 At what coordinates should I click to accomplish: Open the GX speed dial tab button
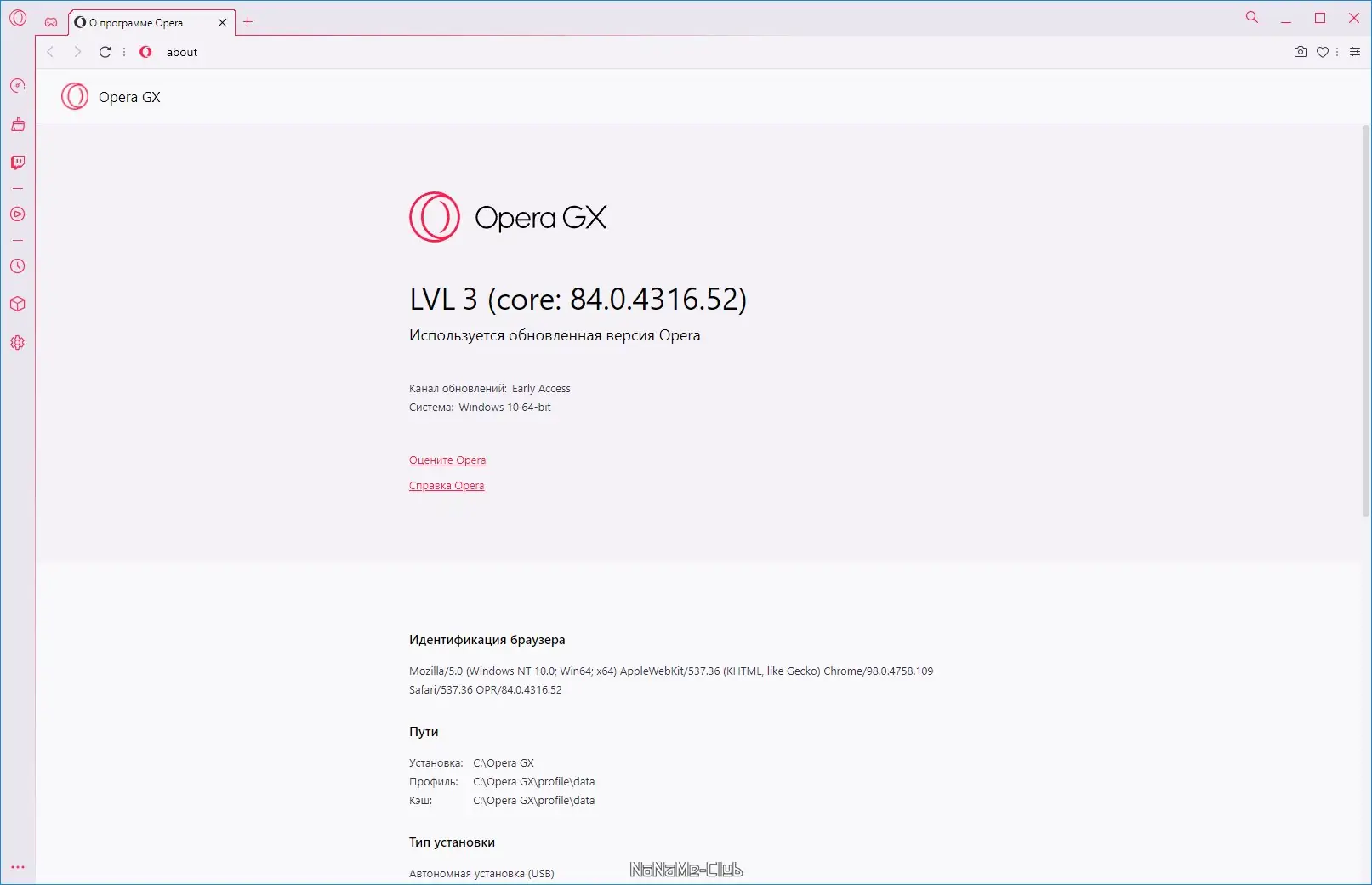click(x=51, y=22)
